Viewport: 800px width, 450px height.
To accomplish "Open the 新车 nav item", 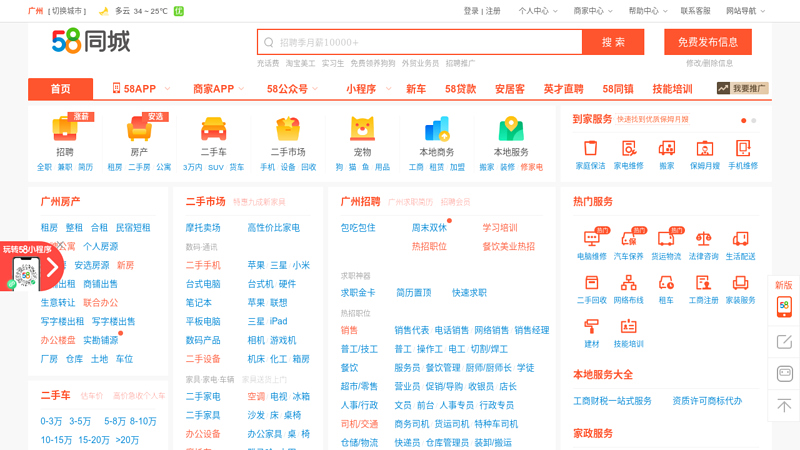I will (416, 89).
